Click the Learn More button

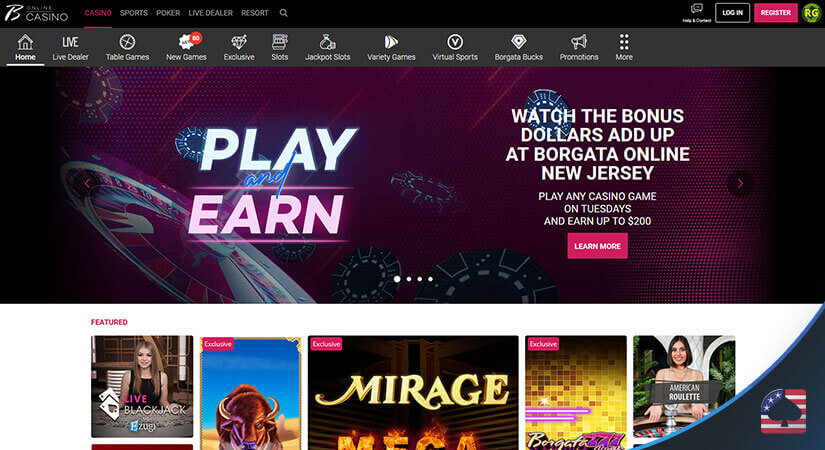(x=597, y=246)
